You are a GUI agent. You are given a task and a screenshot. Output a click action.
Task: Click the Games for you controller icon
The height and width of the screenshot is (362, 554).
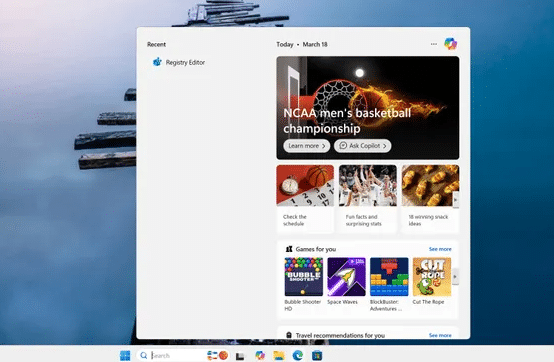click(x=289, y=249)
